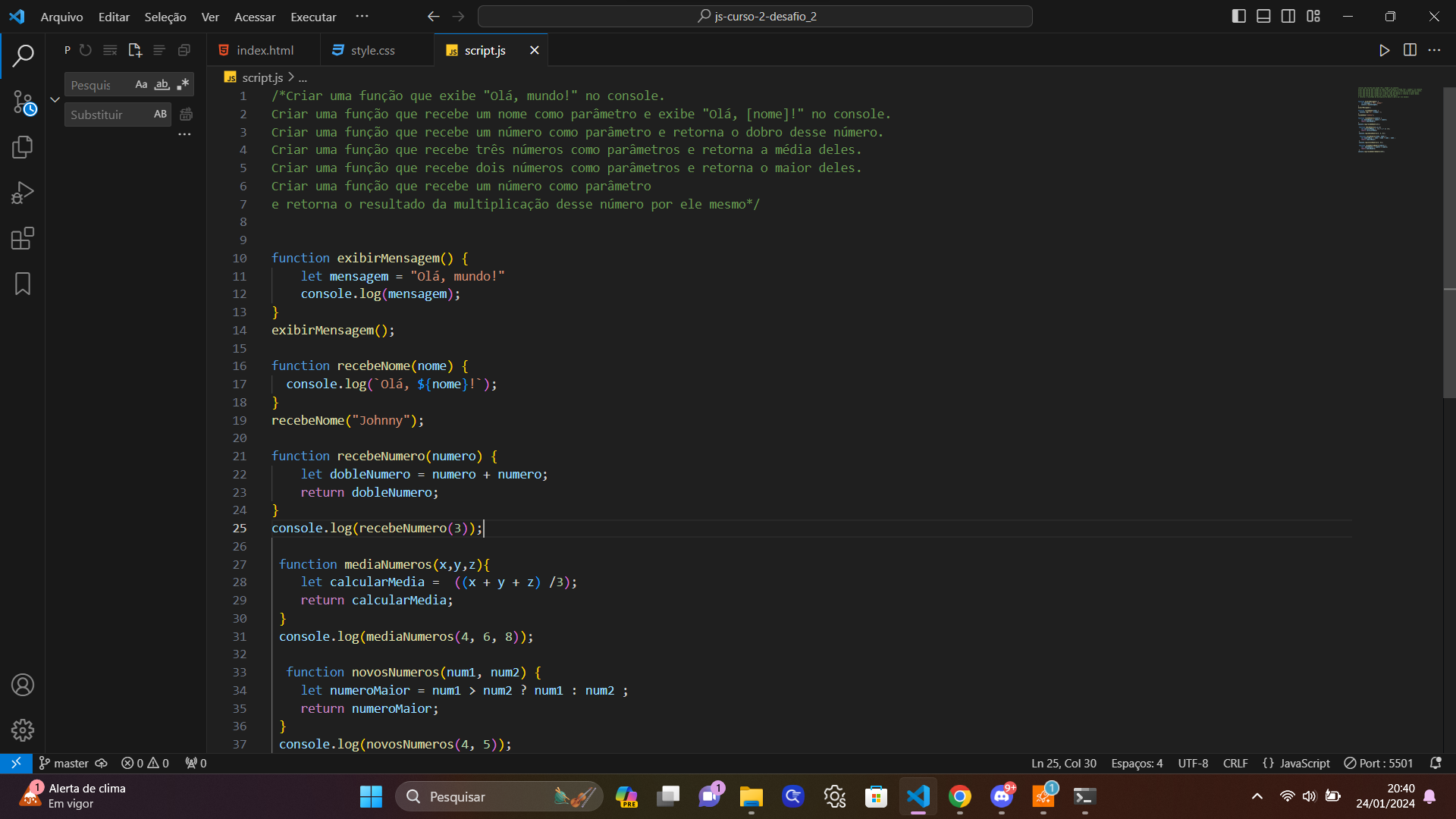The width and height of the screenshot is (1456, 819).
Task: Show hidden system tray icons
Action: coord(1257,796)
